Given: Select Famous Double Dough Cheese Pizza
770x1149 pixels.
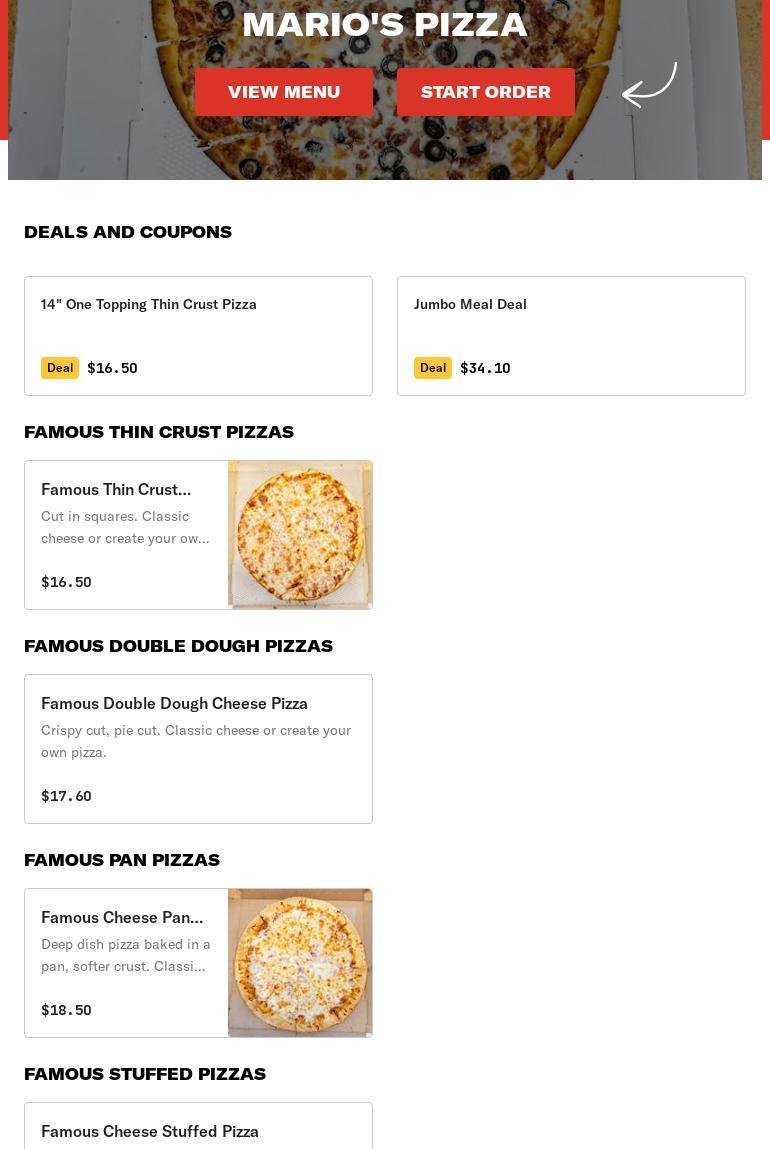Looking at the screenshot, I should (174, 703).
